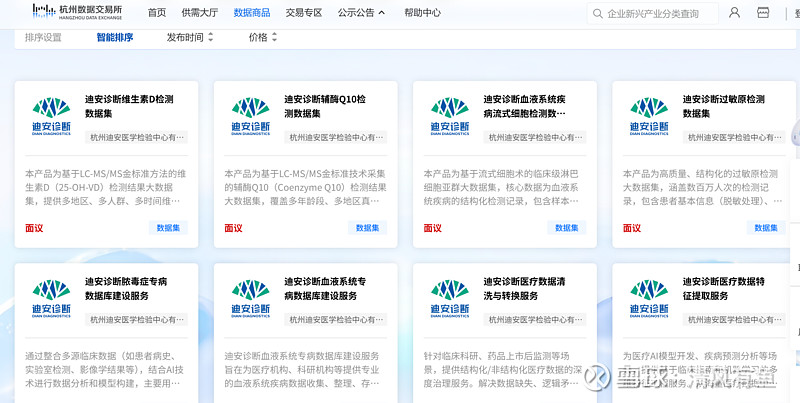Click logo of 血液系统专病数据库建设服务 card

[x=251, y=298]
